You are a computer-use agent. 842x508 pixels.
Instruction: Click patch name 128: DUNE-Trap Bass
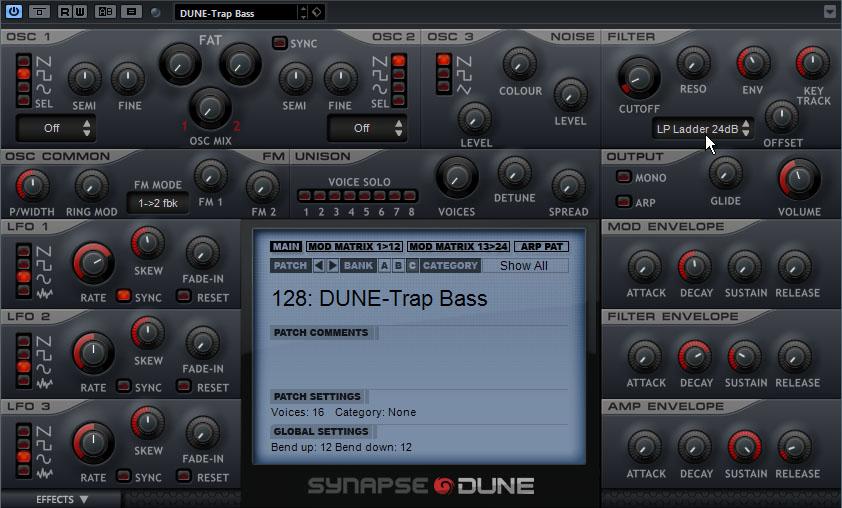(x=380, y=299)
